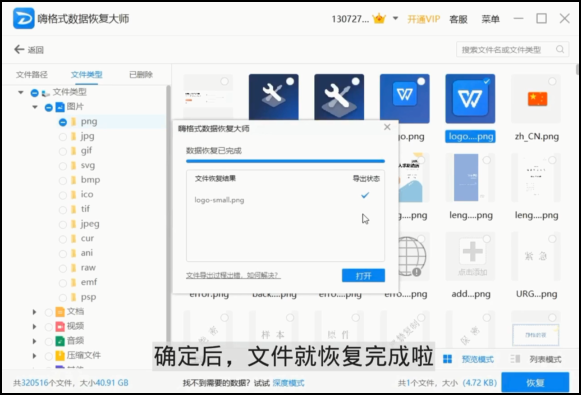
Task: Close the 数据恢复已完成 dialog
Action: 387,127
